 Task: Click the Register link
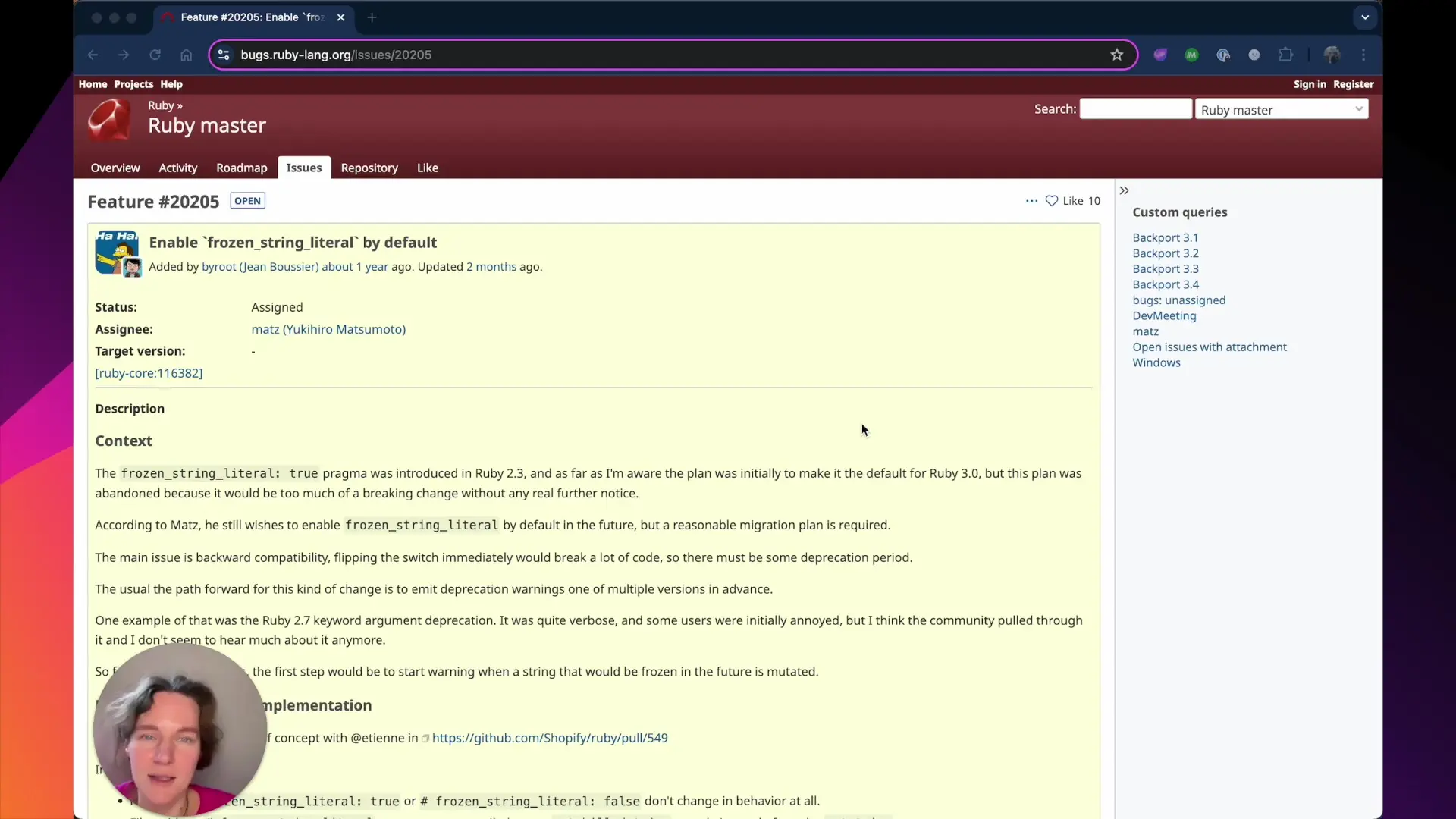[x=1354, y=84]
